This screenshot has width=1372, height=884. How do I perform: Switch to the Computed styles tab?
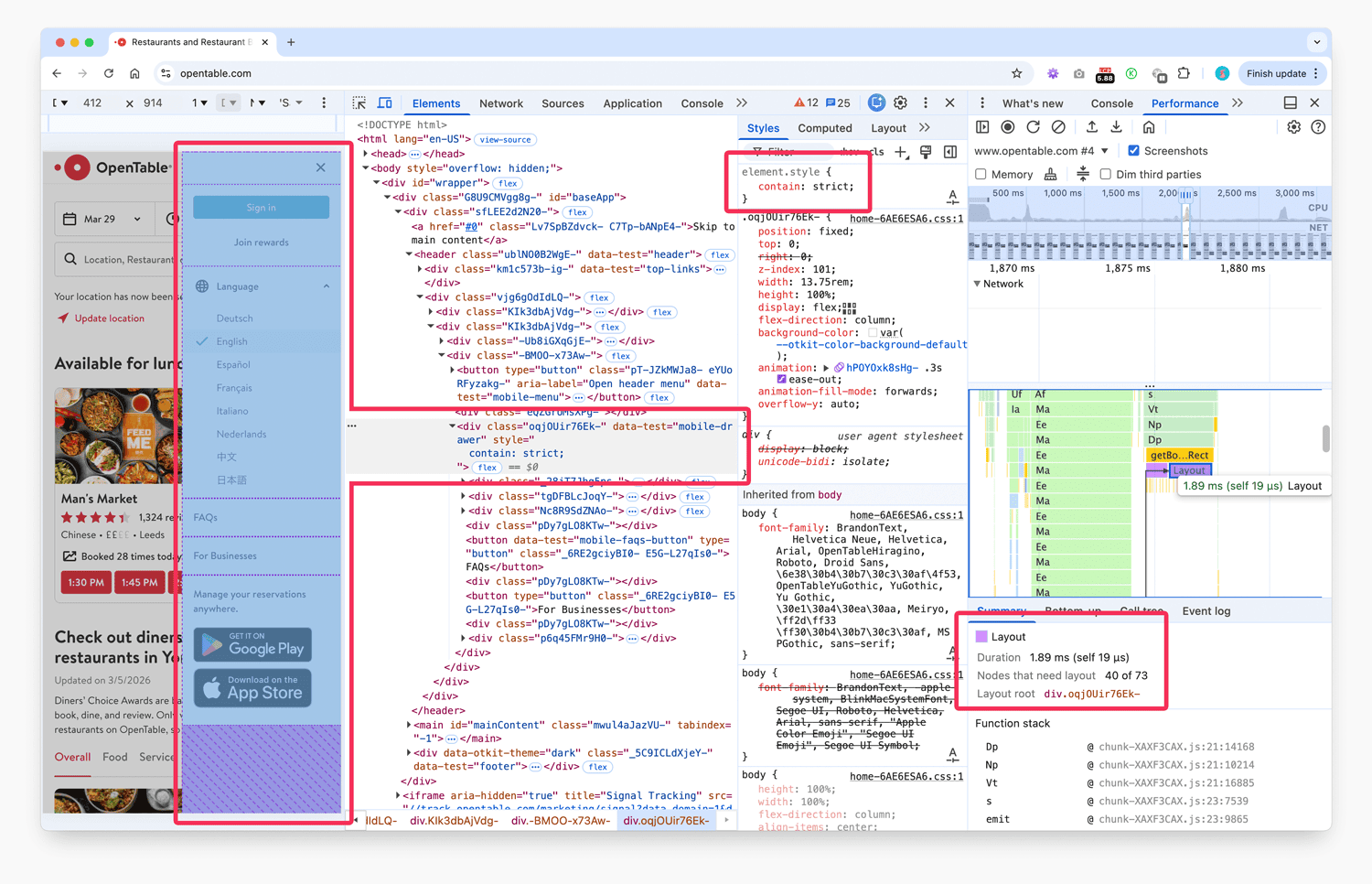point(825,128)
